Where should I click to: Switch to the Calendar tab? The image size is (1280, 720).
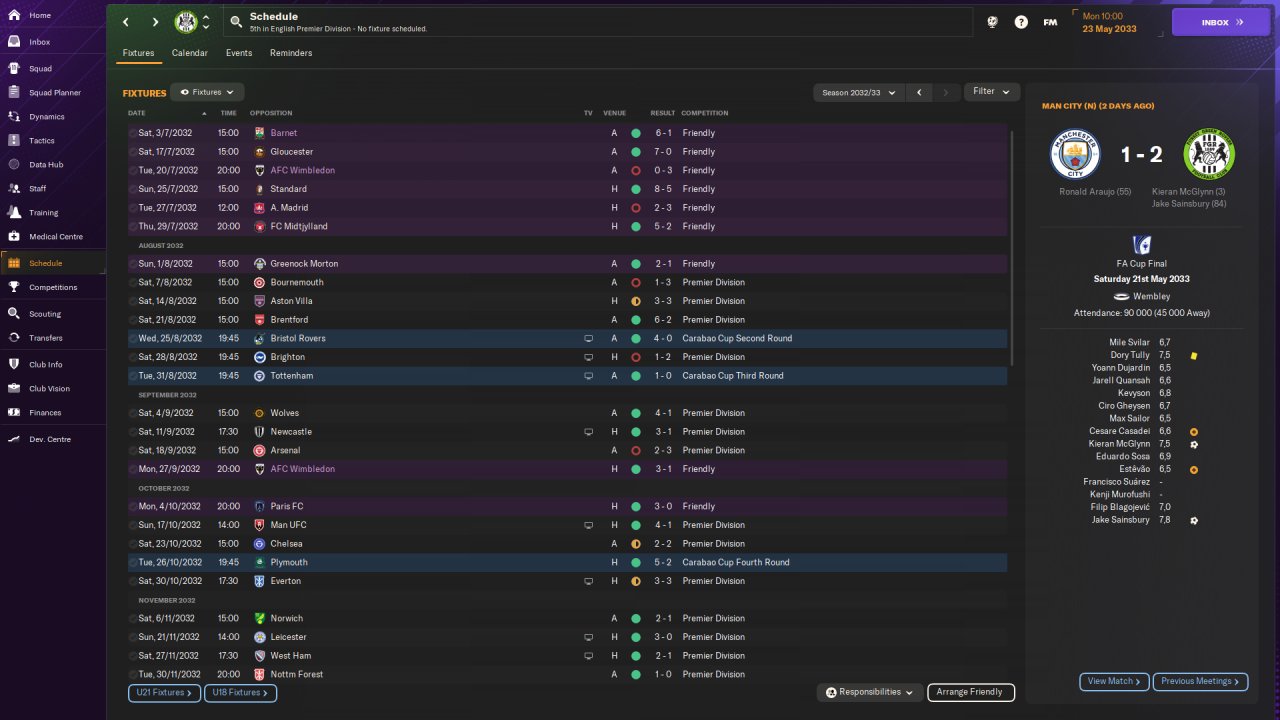point(190,53)
